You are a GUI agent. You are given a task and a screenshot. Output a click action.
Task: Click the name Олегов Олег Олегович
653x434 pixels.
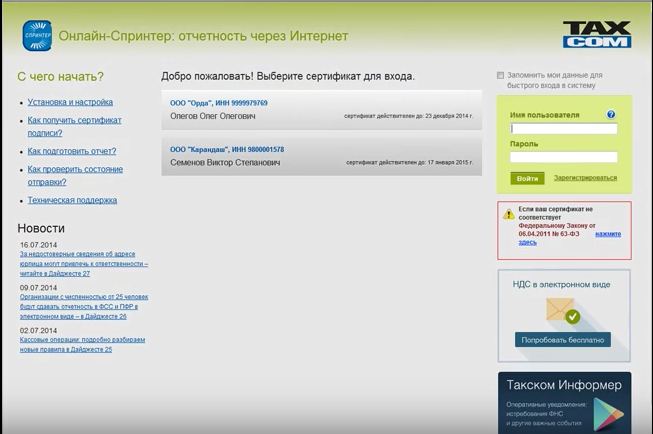click(212, 116)
